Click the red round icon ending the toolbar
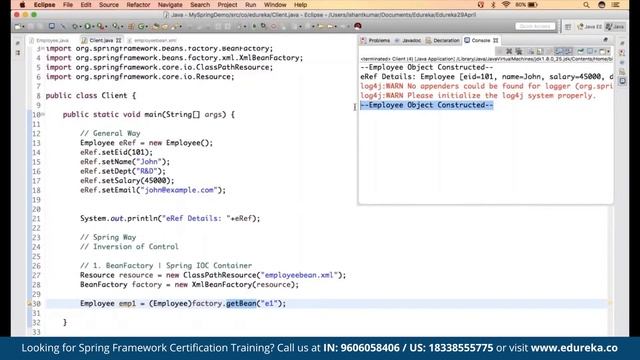640x360 pixels. 358,26
